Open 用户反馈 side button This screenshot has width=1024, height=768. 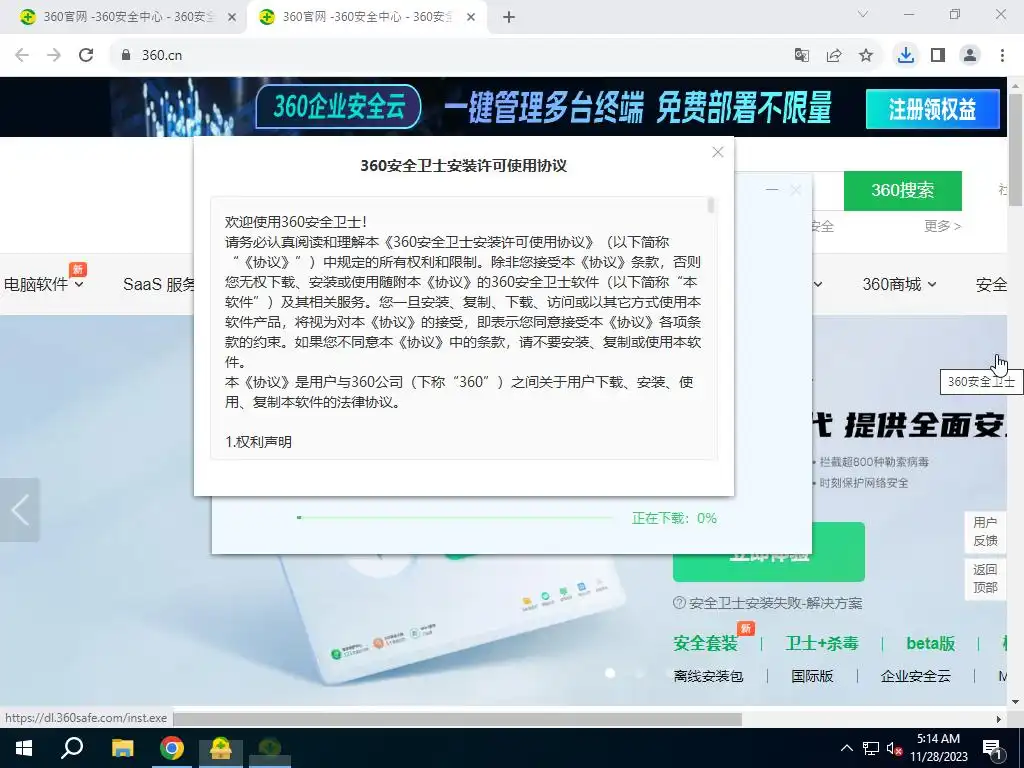pyautogui.click(x=985, y=532)
